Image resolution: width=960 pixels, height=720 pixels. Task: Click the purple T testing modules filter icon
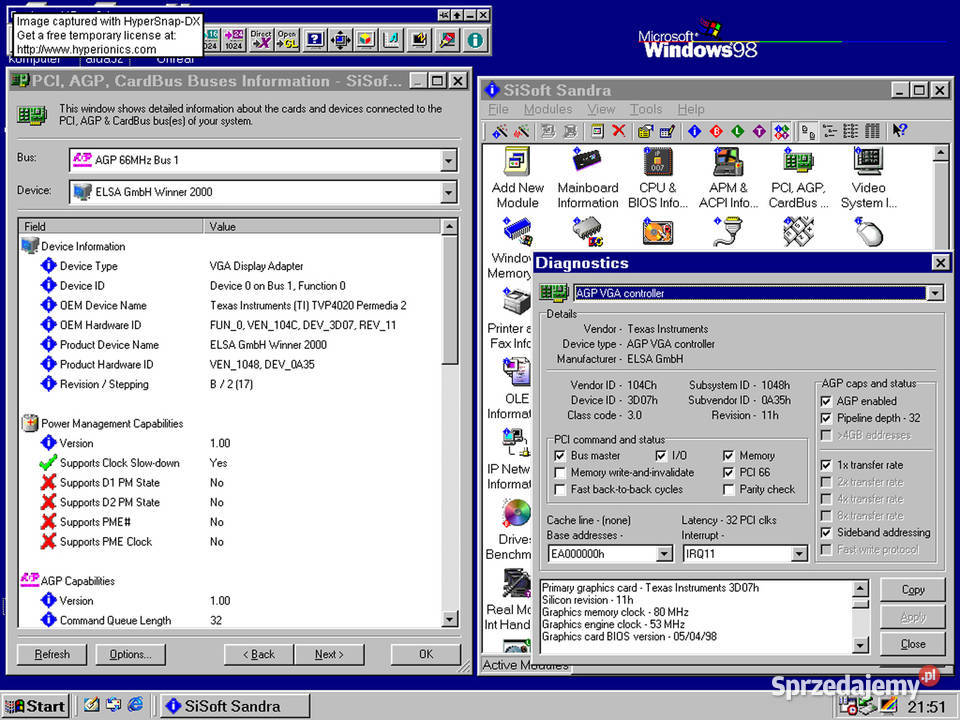[759, 130]
